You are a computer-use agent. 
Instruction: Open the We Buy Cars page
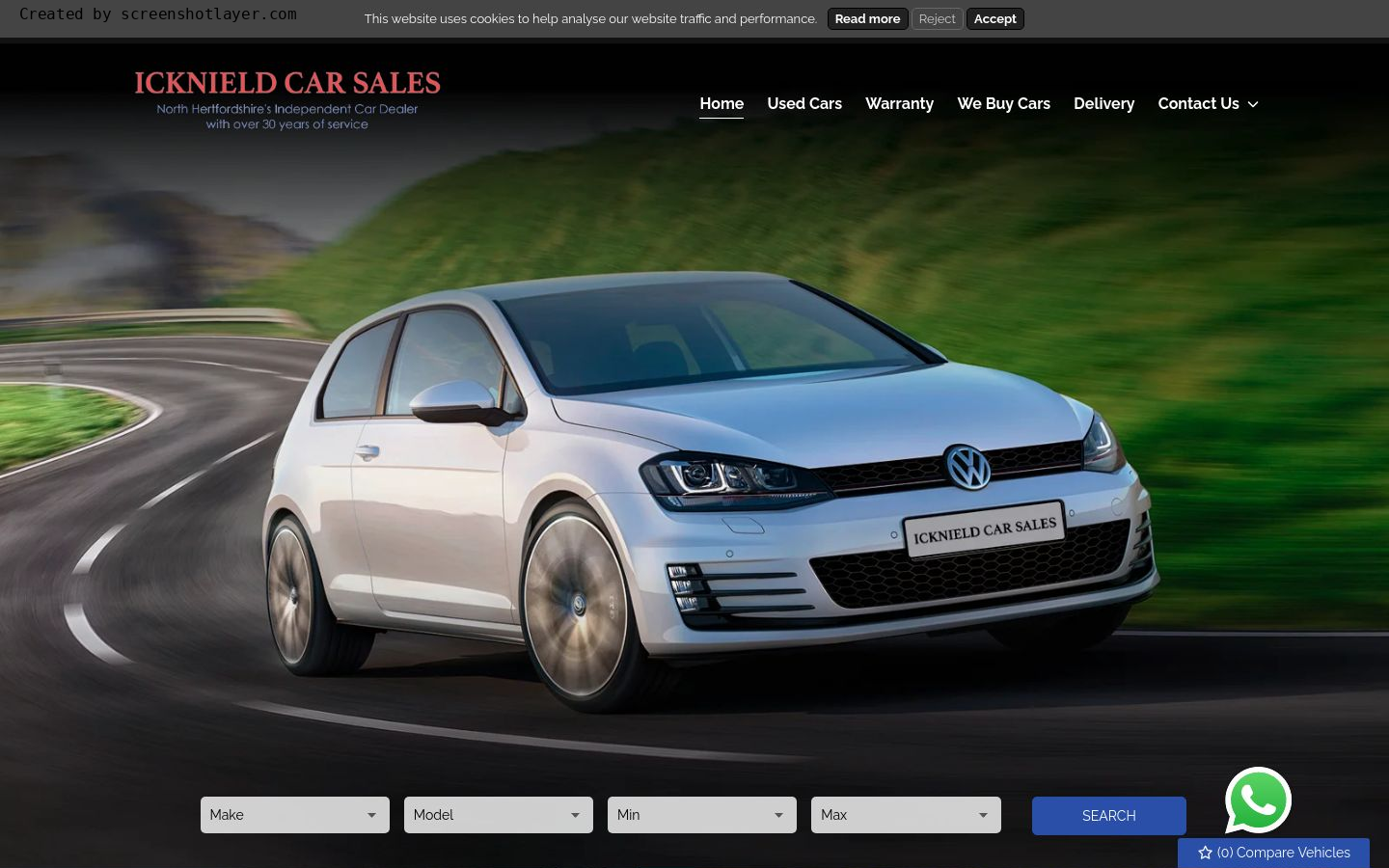pyautogui.click(x=1003, y=103)
